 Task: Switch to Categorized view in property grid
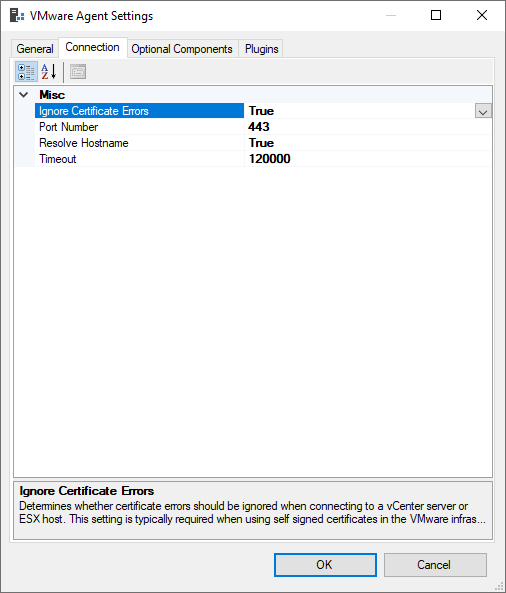26,72
